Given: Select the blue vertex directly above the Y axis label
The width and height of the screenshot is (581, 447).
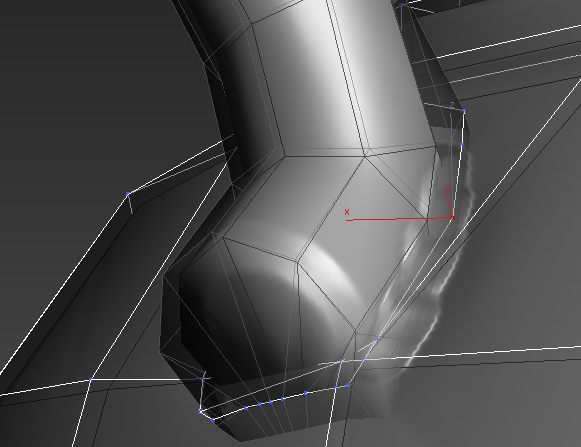Looking at the screenshot, I should tap(462, 145).
